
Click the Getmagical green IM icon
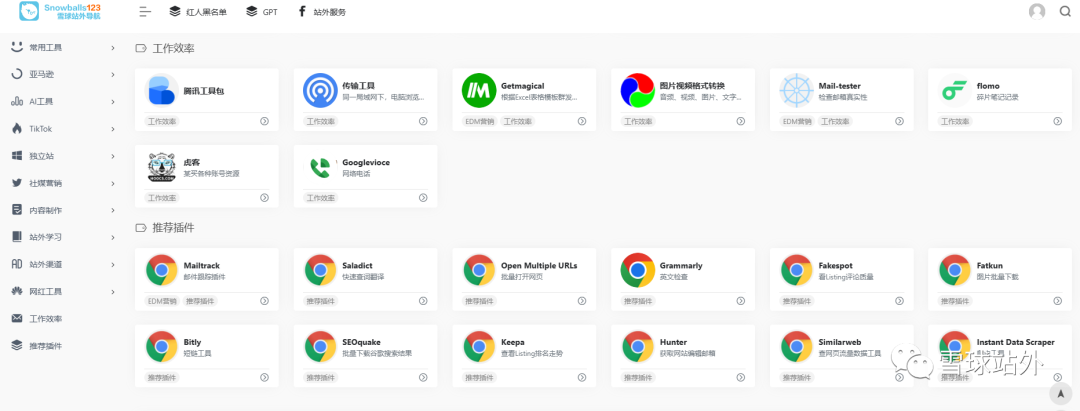(478, 91)
